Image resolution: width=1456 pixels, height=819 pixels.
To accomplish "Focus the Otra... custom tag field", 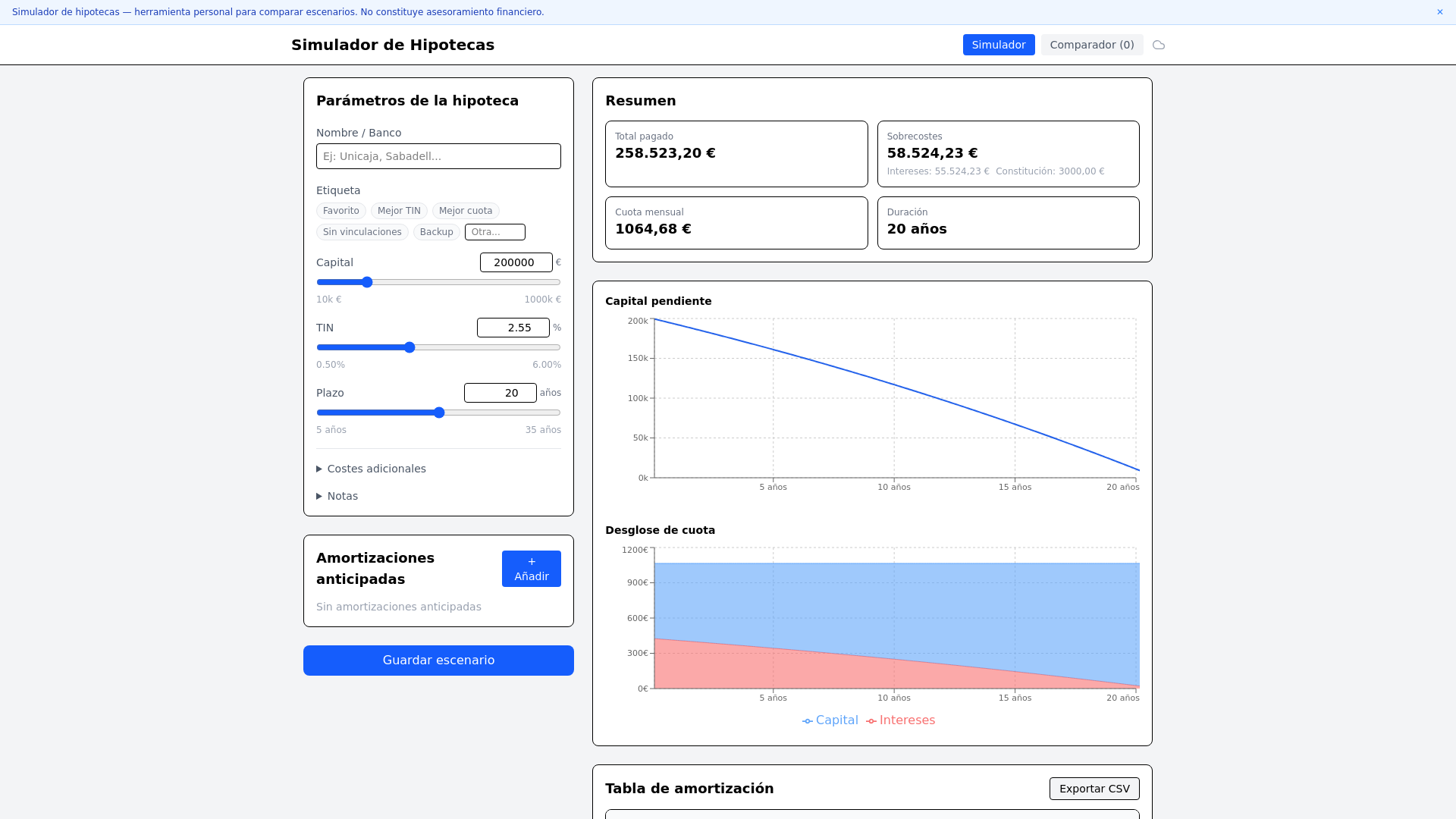I will click(x=495, y=232).
